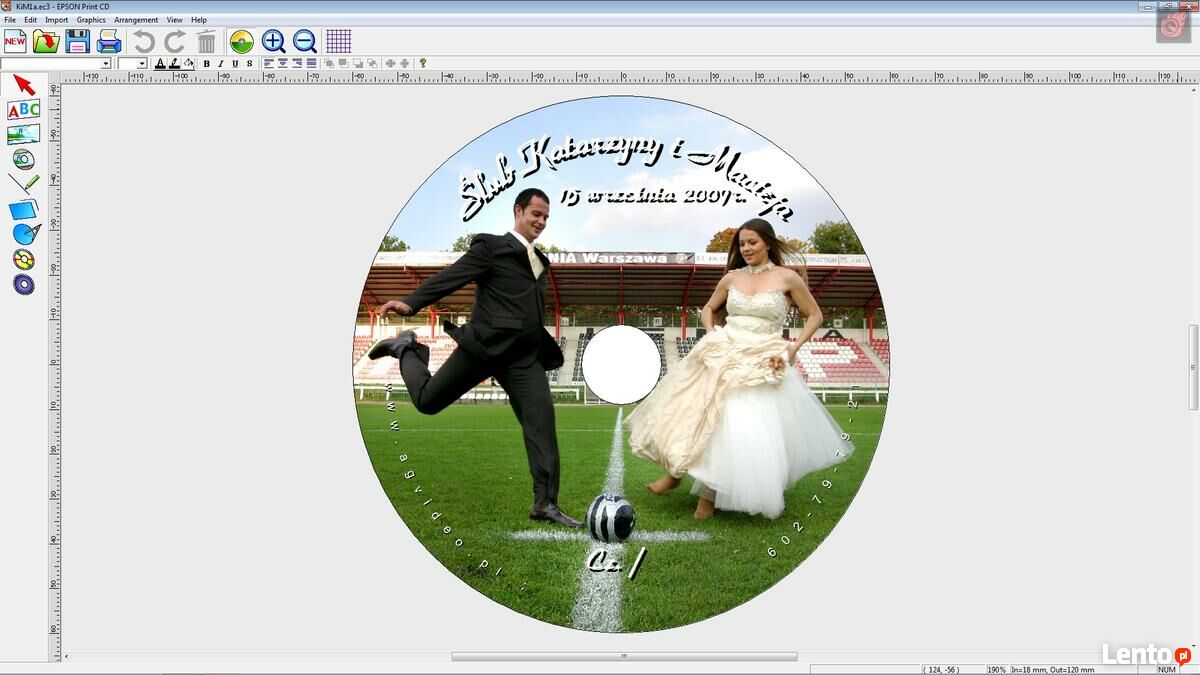This screenshot has height=675, width=1200.
Task: Click the fill color bucket swatch
Action: coord(188,64)
